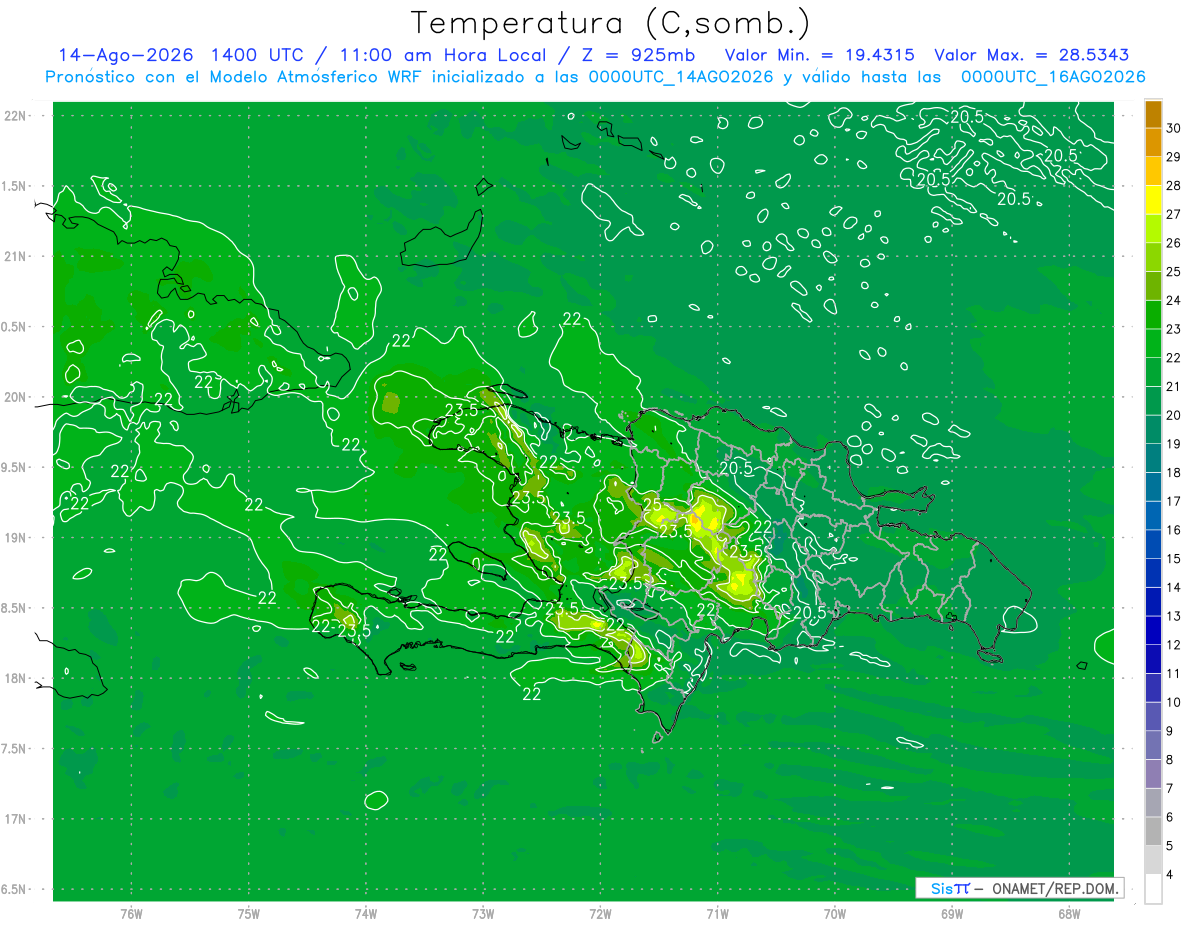
Task: Click the colorbar label '16'
Action: click(x=1174, y=530)
